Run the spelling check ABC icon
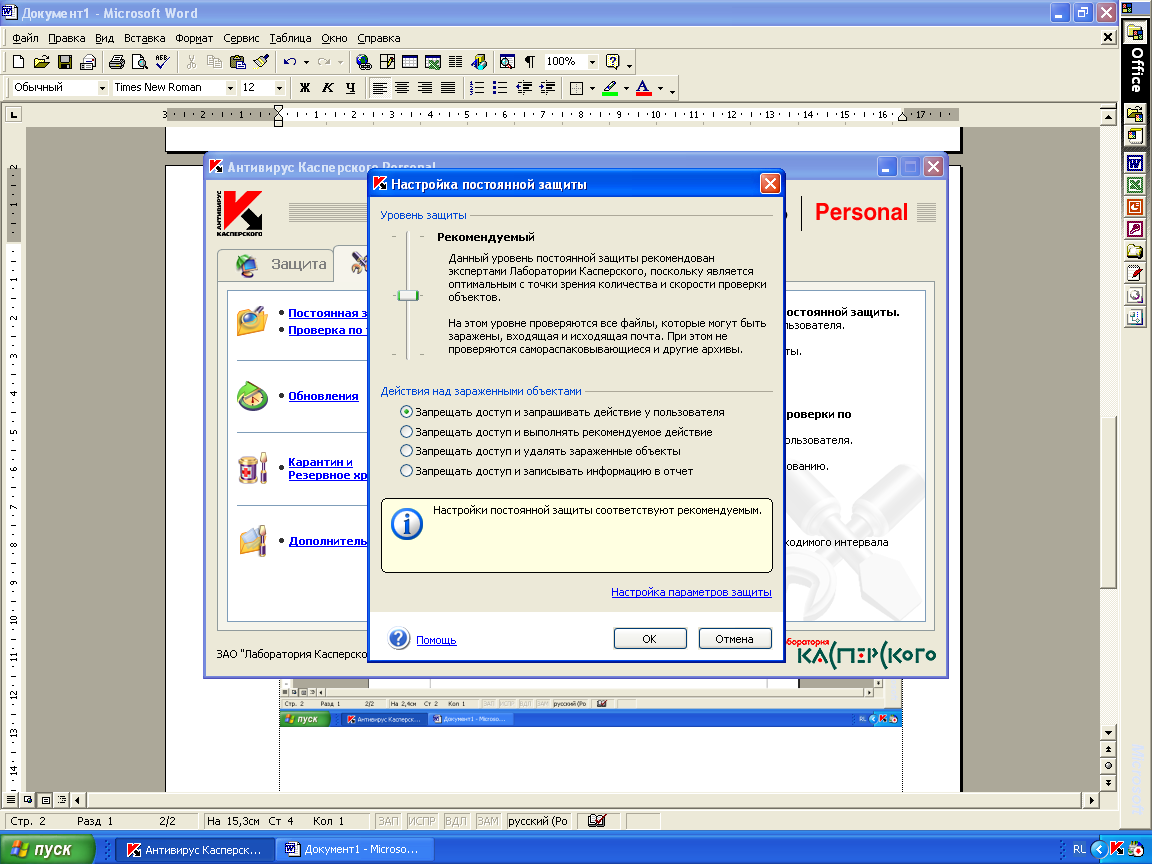Screen dimensions: 1152x864 pos(162,62)
